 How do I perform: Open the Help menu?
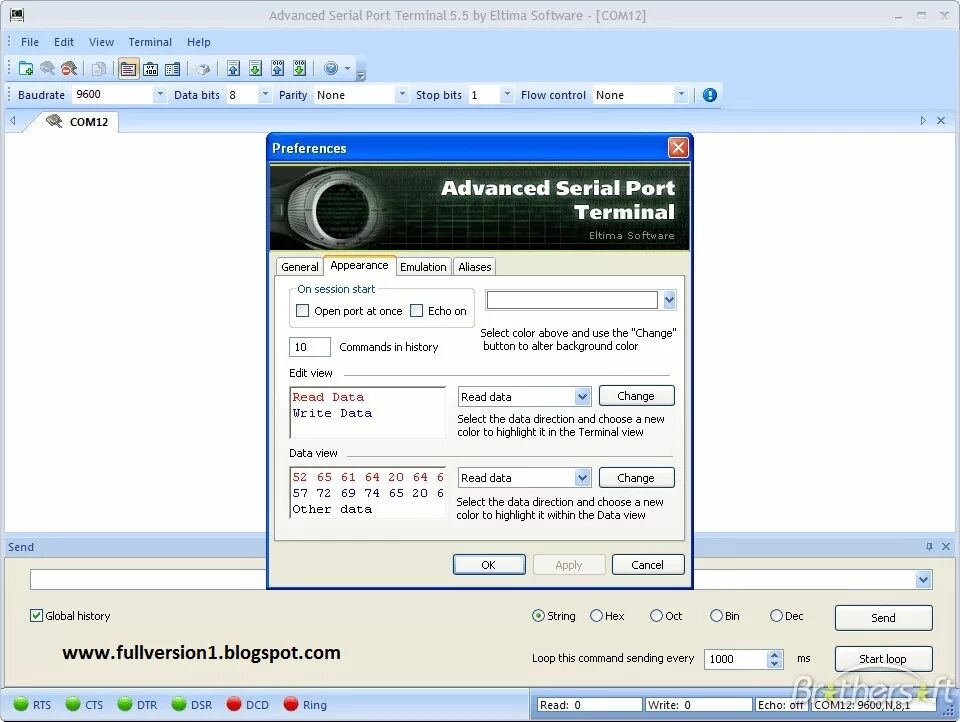(x=198, y=42)
